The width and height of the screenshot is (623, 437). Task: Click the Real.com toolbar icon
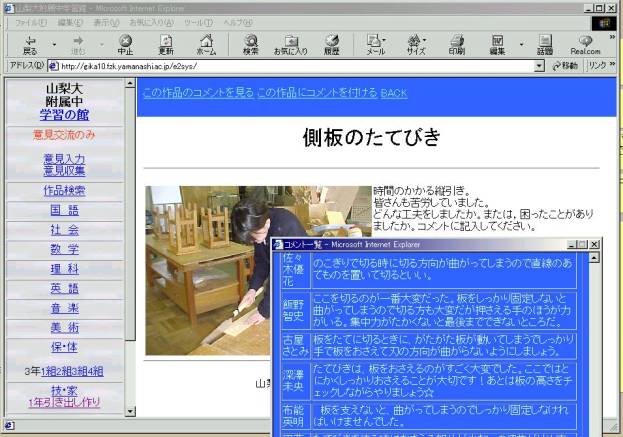point(586,45)
